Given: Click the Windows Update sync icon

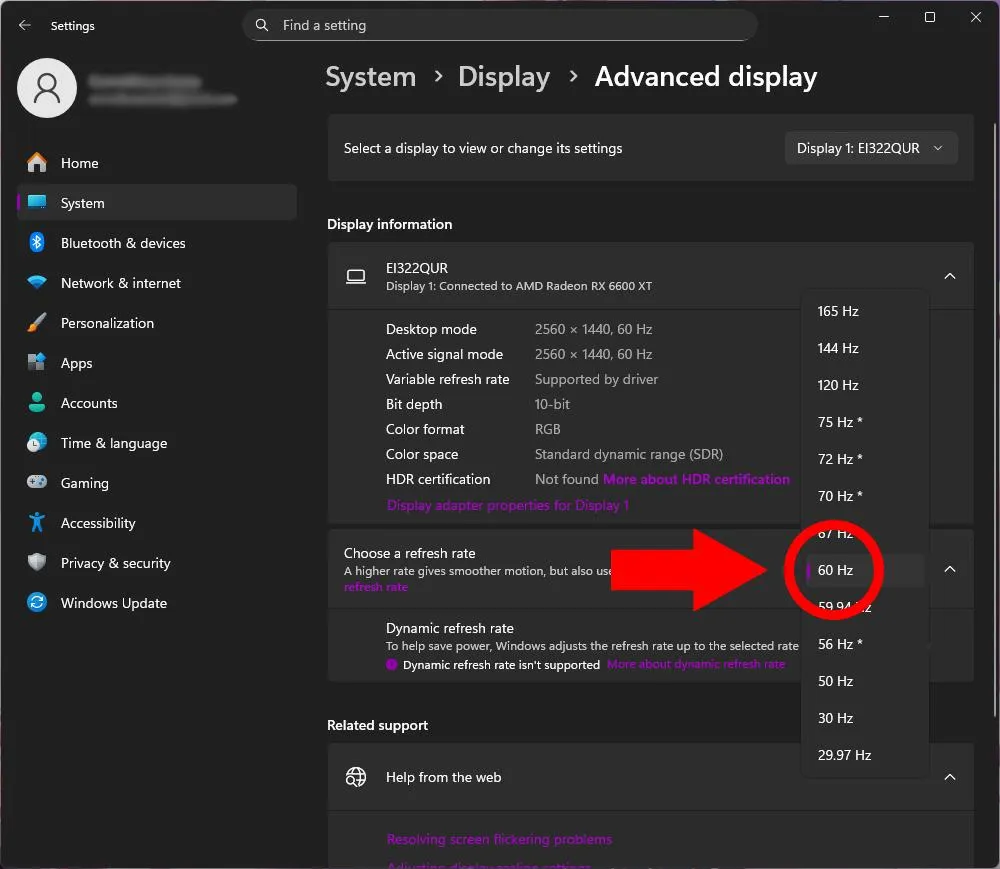Looking at the screenshot, I should [x=37, y=602].
